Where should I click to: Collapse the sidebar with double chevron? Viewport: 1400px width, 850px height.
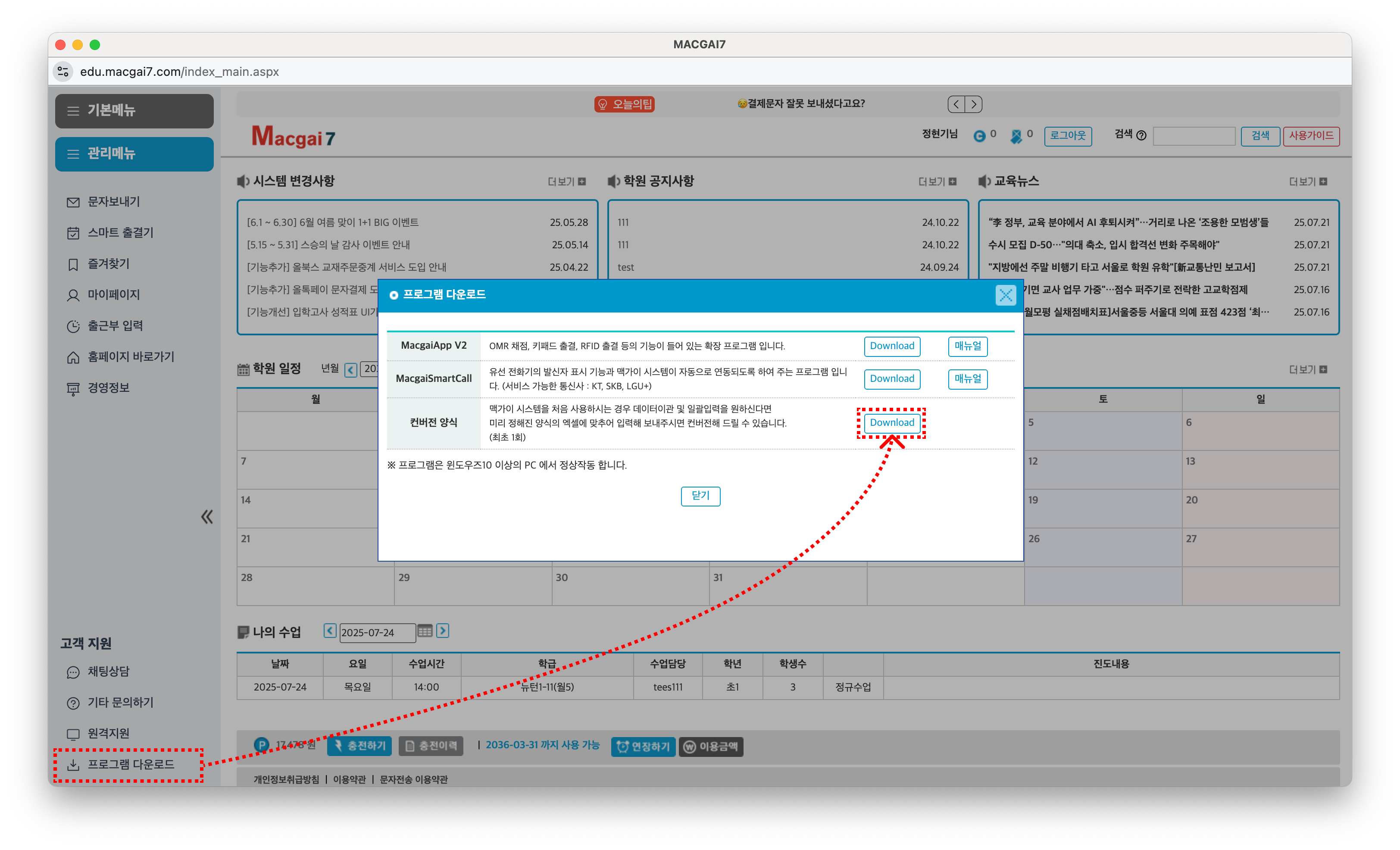[x=207, y=516]
